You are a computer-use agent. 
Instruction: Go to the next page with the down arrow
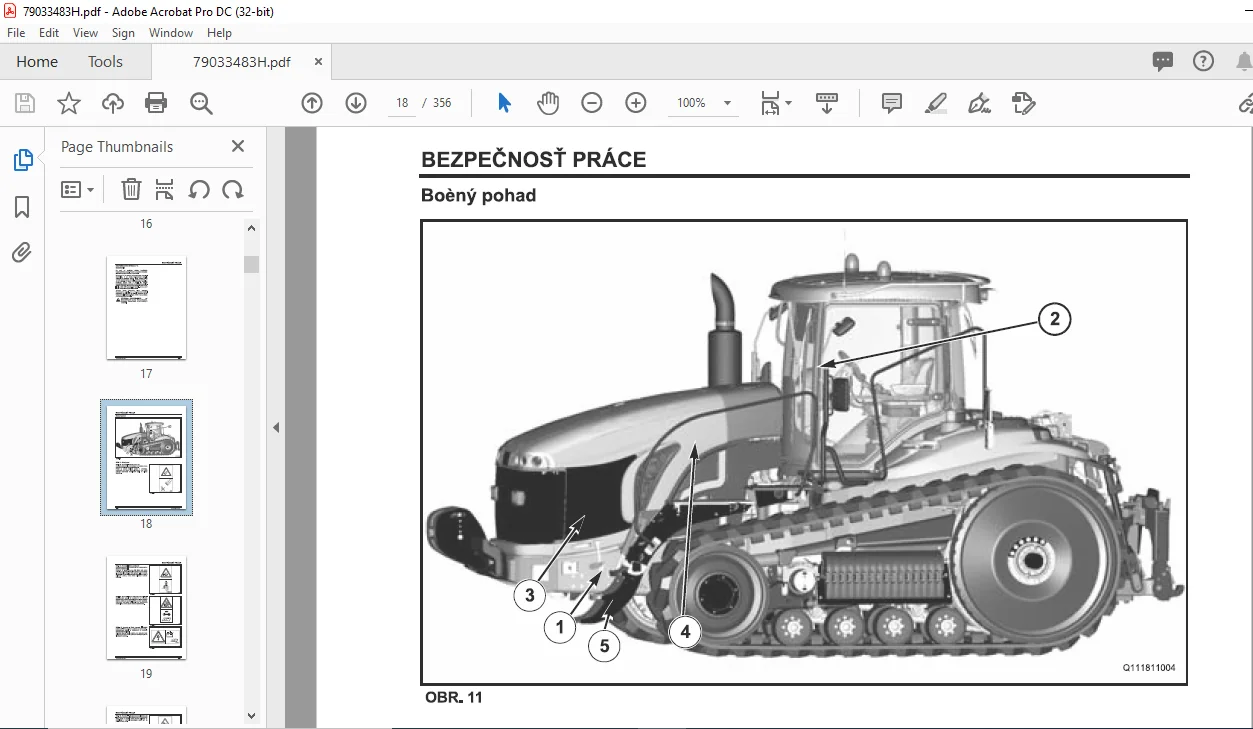[x=356, y=103]
